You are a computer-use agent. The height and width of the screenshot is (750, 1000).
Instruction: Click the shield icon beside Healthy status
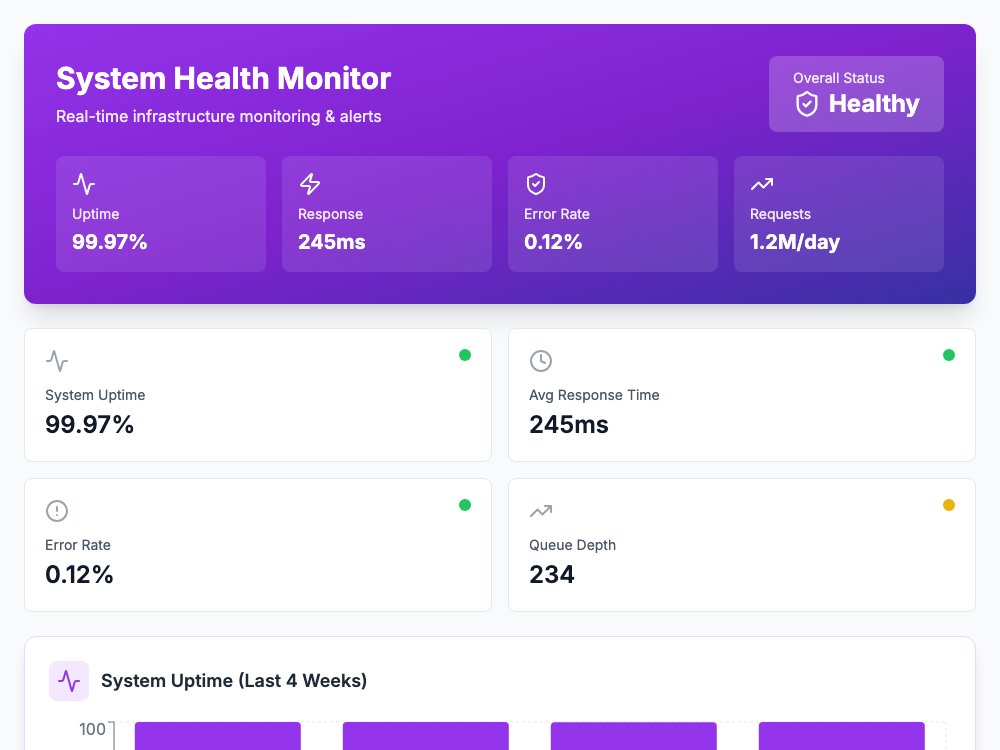click(x=807, y=104)
